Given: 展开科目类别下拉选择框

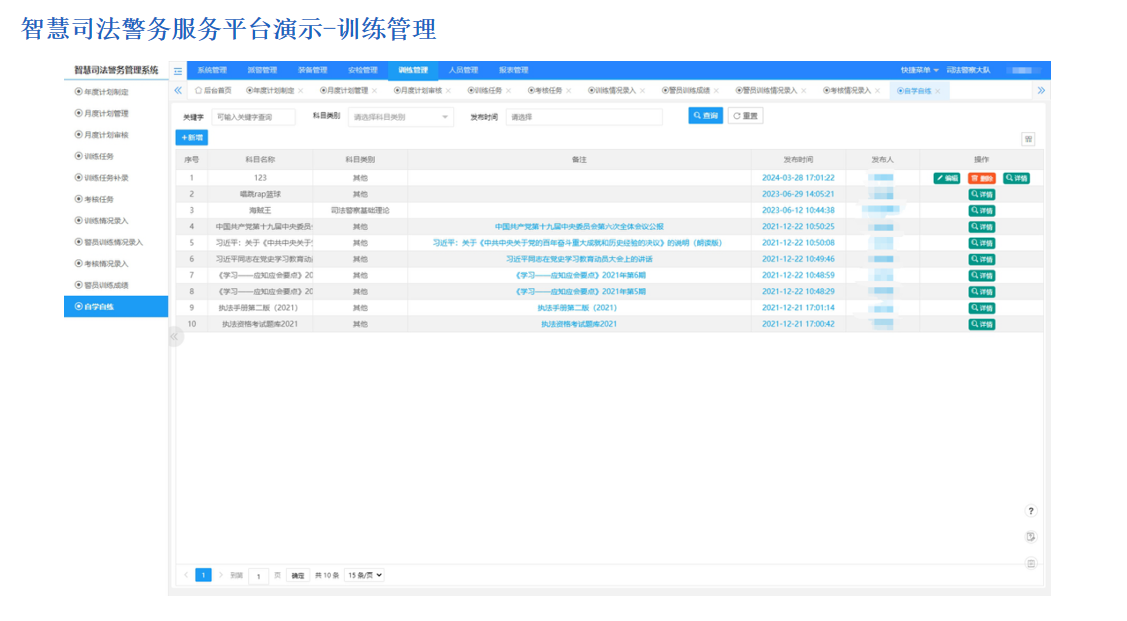Looking at the screenshot, I should click(399, 117).
